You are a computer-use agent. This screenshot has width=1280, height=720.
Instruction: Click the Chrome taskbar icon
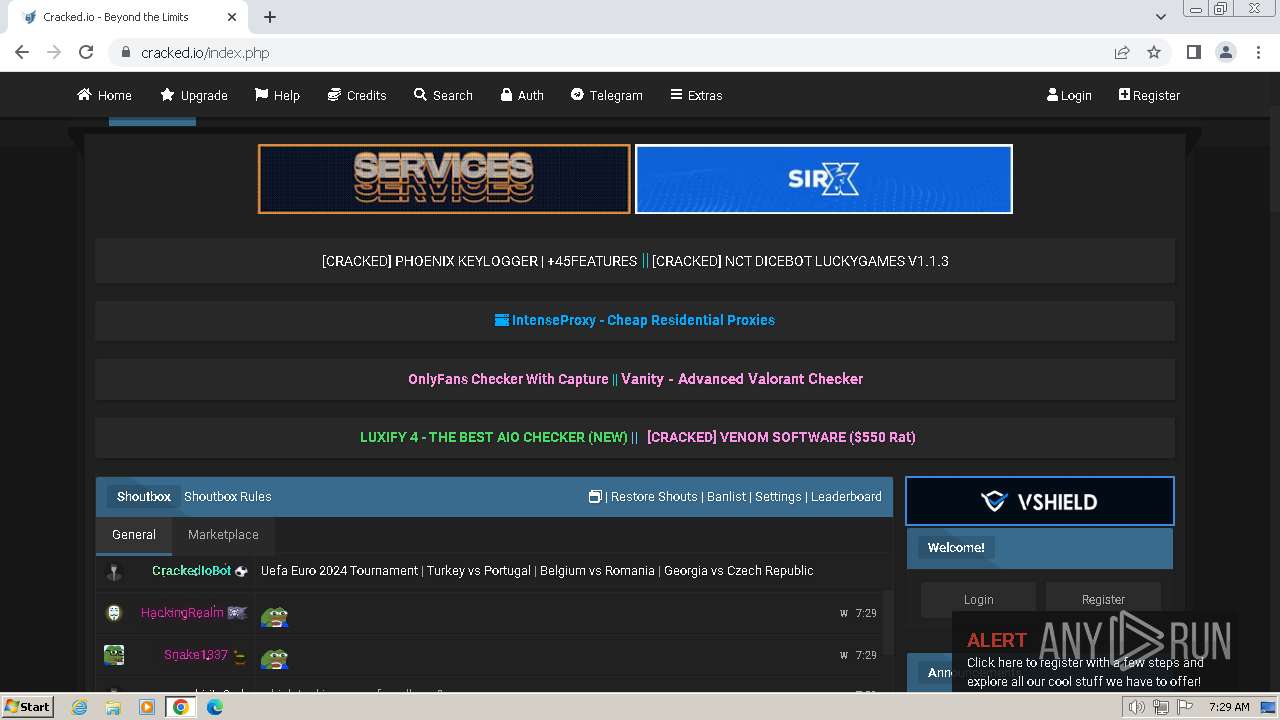pos(181,707)
